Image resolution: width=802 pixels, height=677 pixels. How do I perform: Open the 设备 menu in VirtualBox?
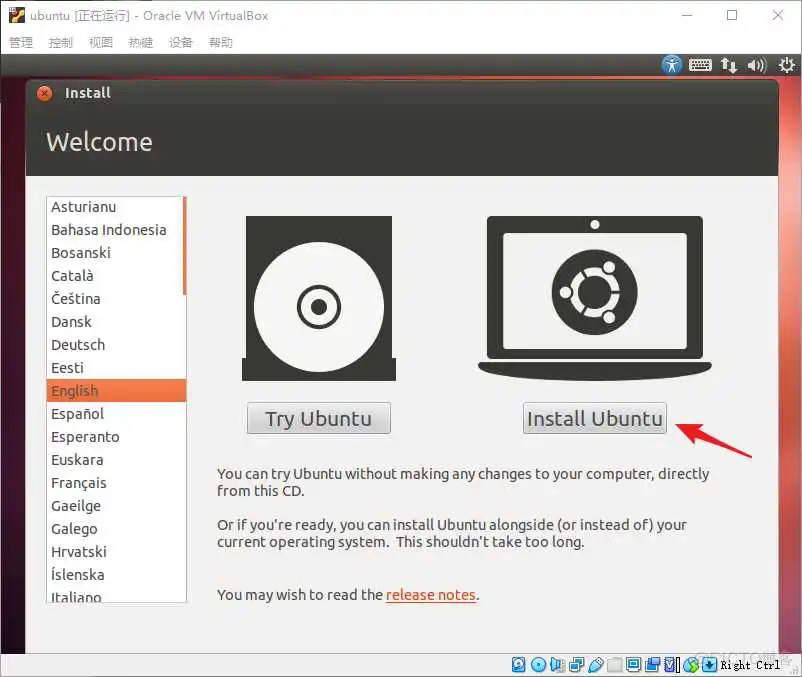coord(180,42)
